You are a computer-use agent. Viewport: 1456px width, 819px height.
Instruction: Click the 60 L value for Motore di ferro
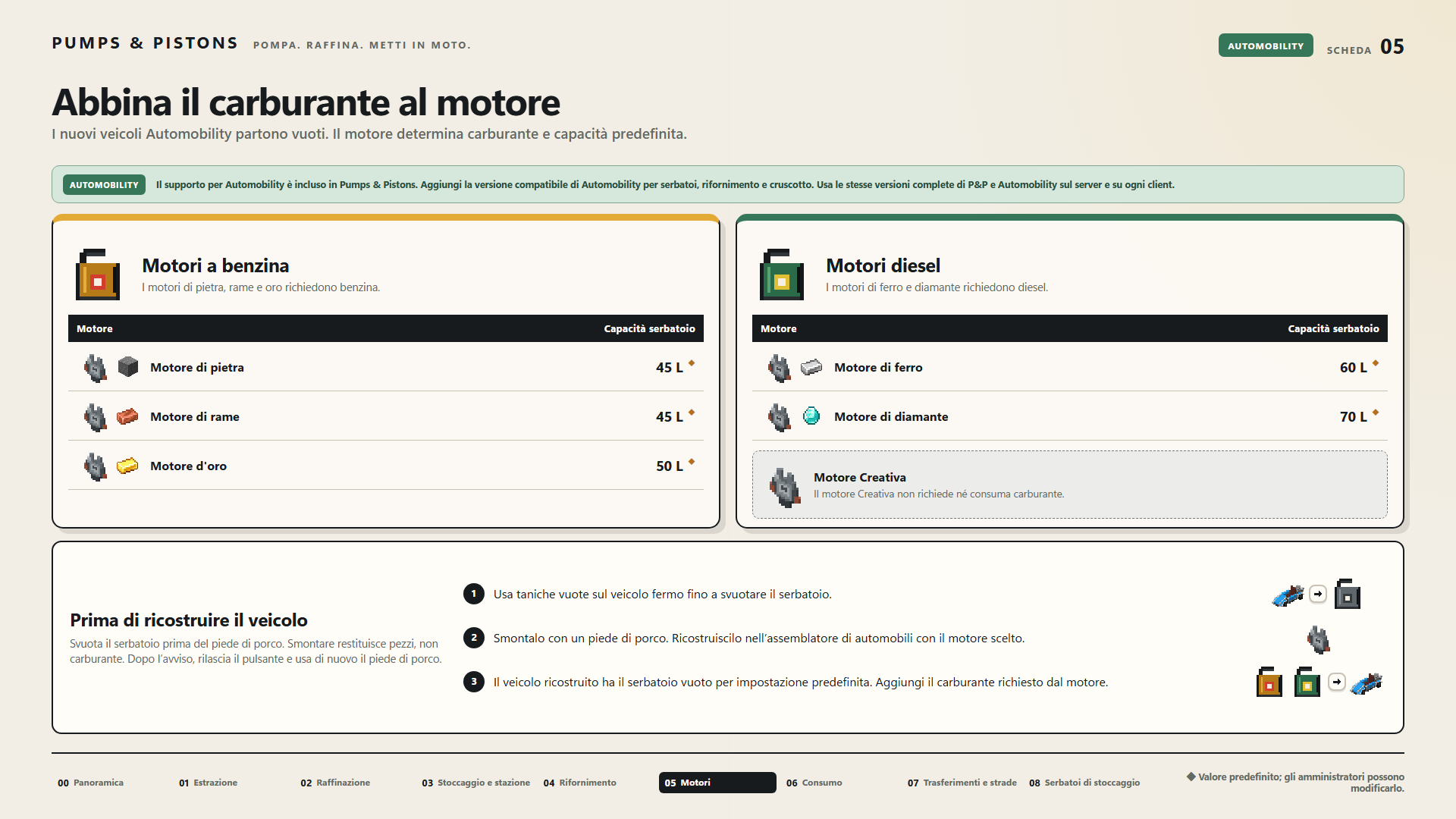(1353, 367)
